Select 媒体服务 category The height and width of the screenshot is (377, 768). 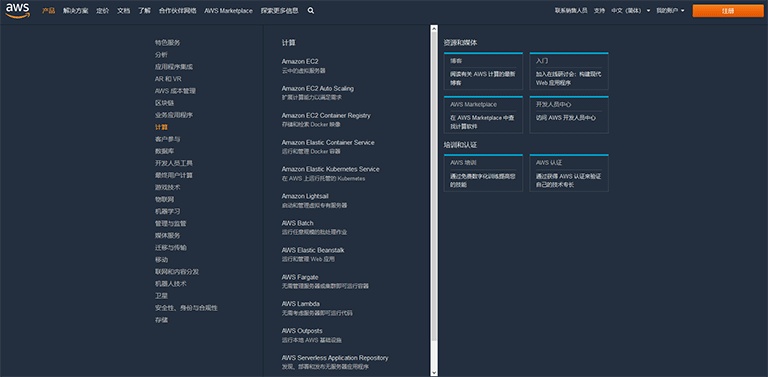pos(168,236)
